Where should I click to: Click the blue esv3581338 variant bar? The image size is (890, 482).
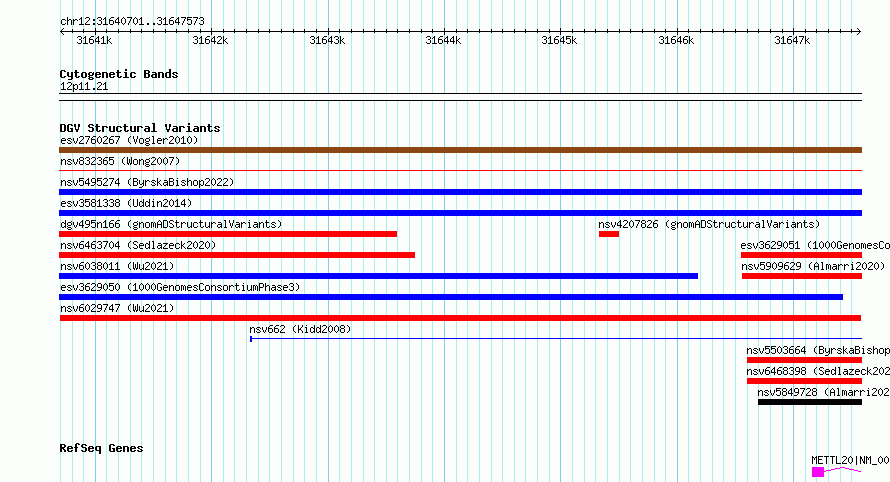[x=460, y=213]
